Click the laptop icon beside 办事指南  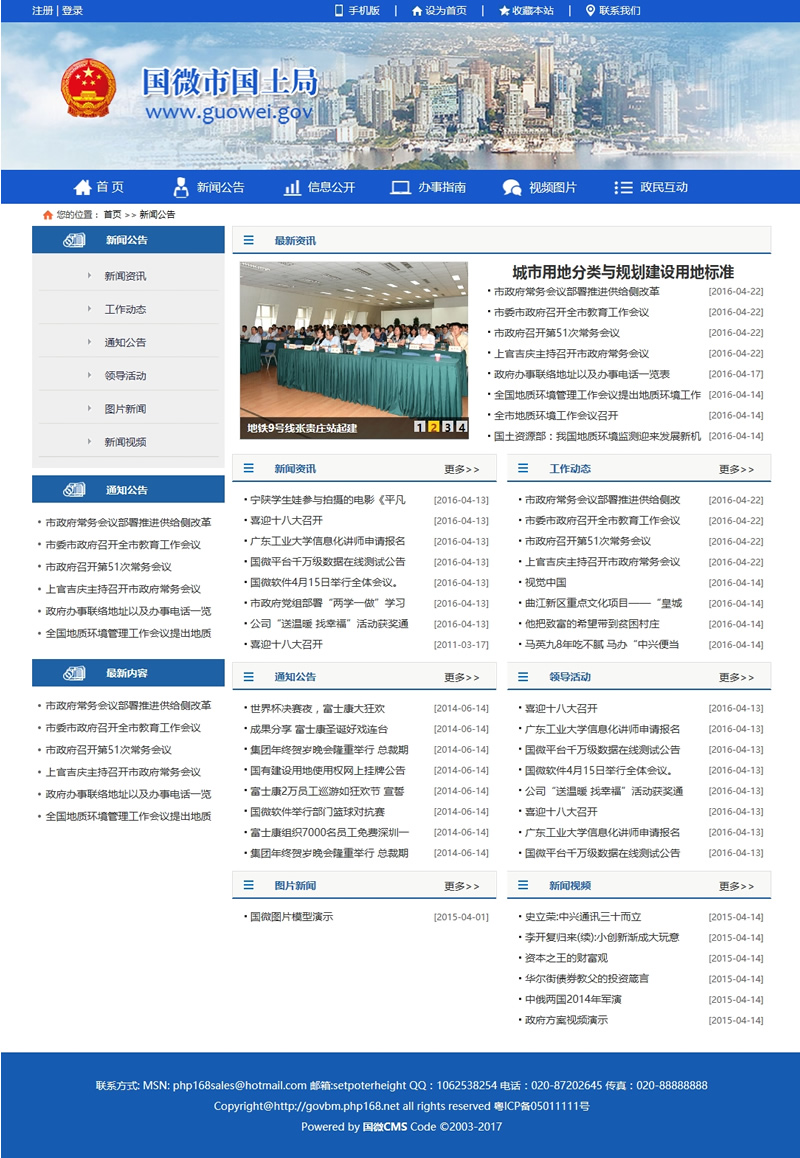(x=400, y=188)
